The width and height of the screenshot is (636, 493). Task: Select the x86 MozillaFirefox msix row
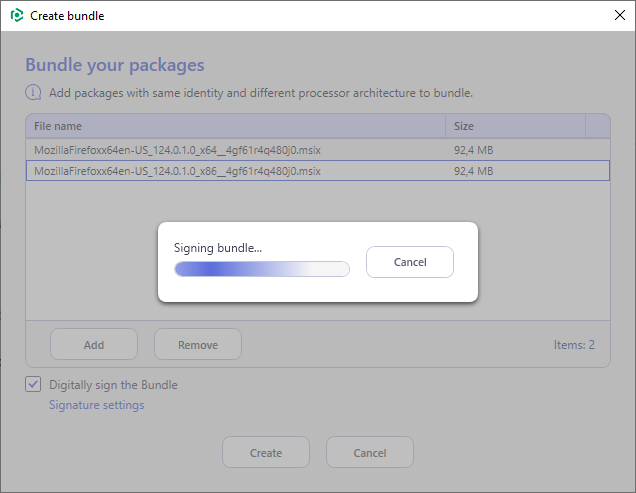pos(318,171)
